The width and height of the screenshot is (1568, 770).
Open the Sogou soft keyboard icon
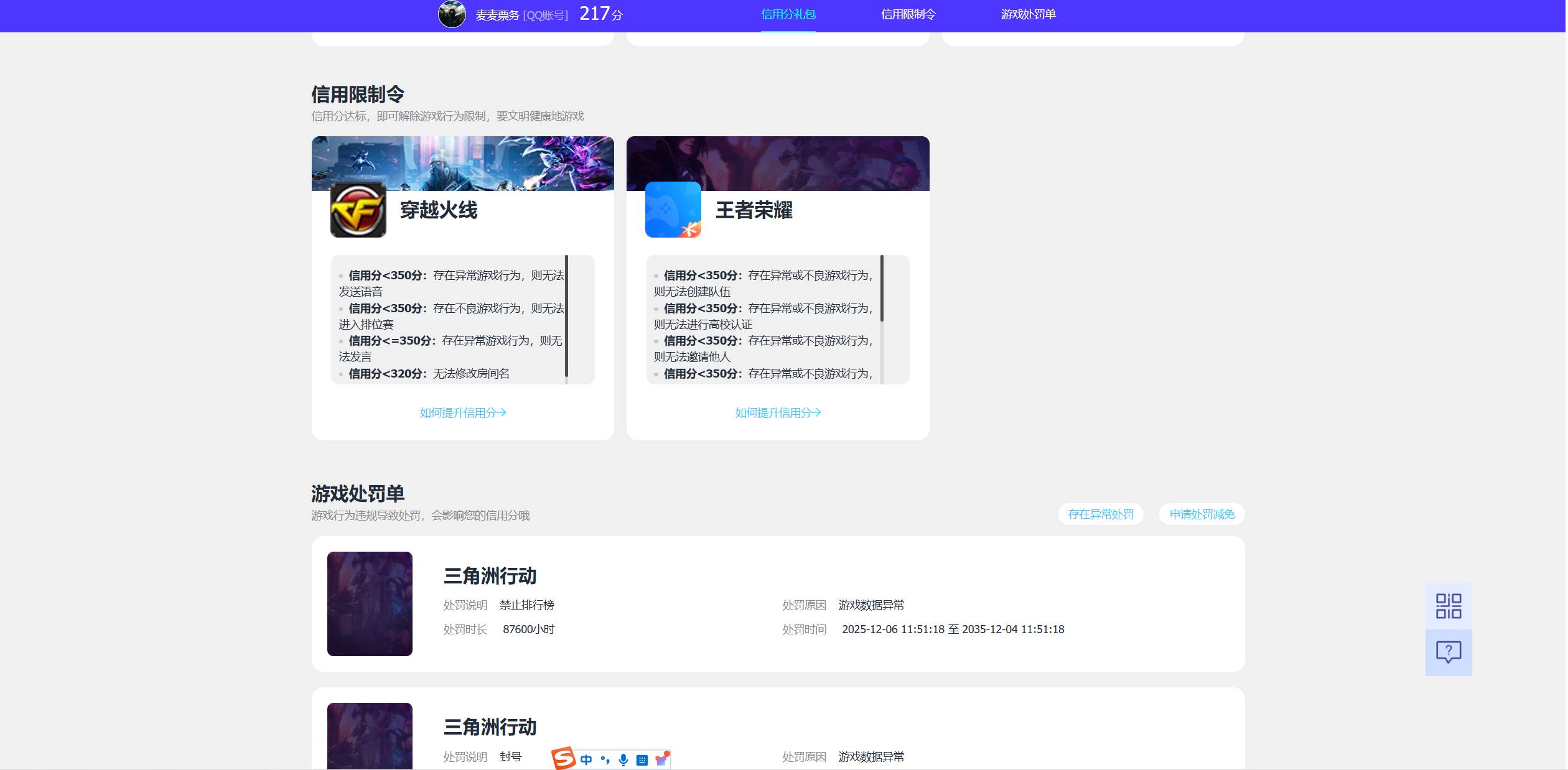pyautogui.click(x=642, y=760)
